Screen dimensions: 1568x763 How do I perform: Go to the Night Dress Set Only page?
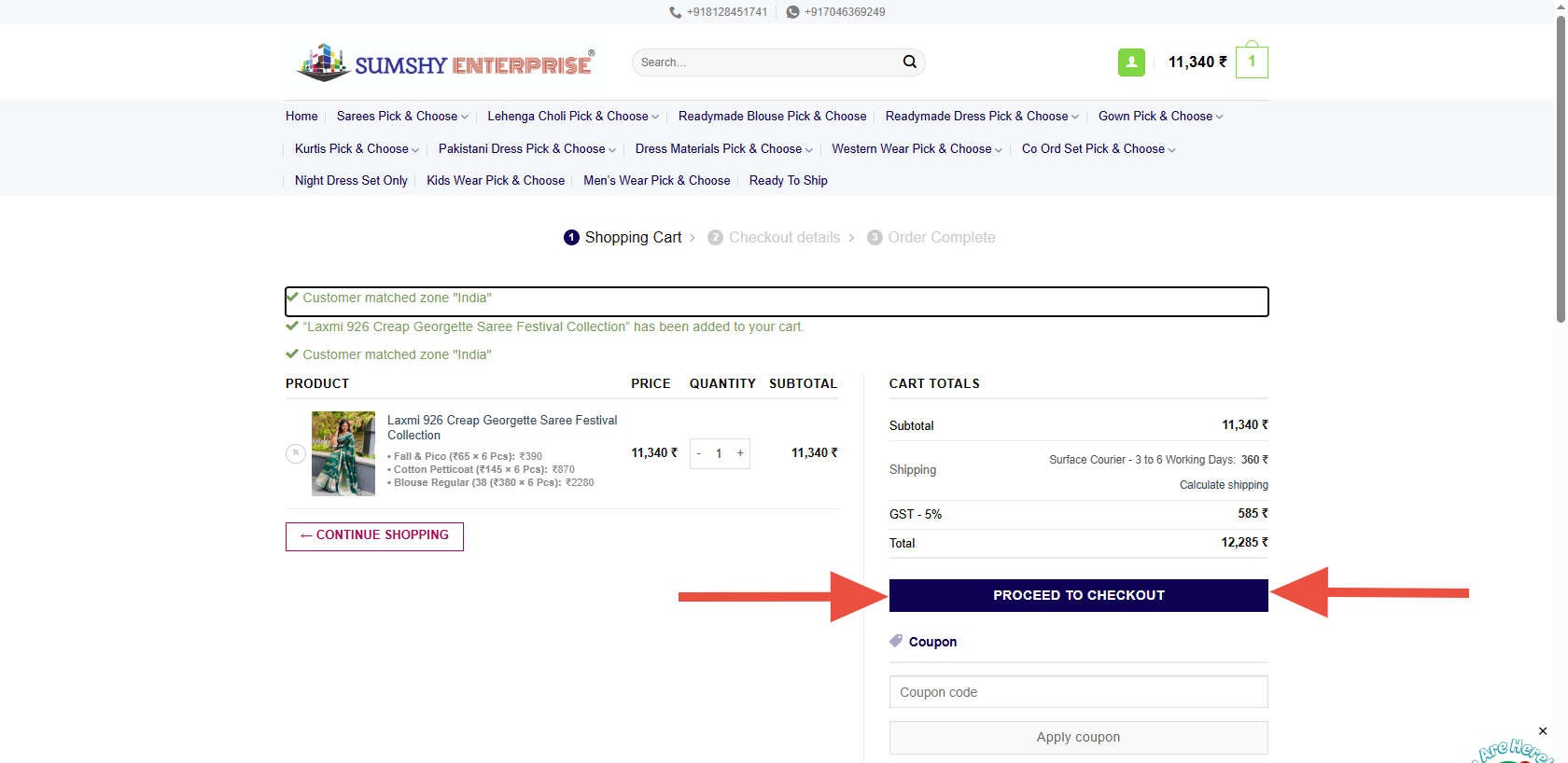(x=351, y=181)
